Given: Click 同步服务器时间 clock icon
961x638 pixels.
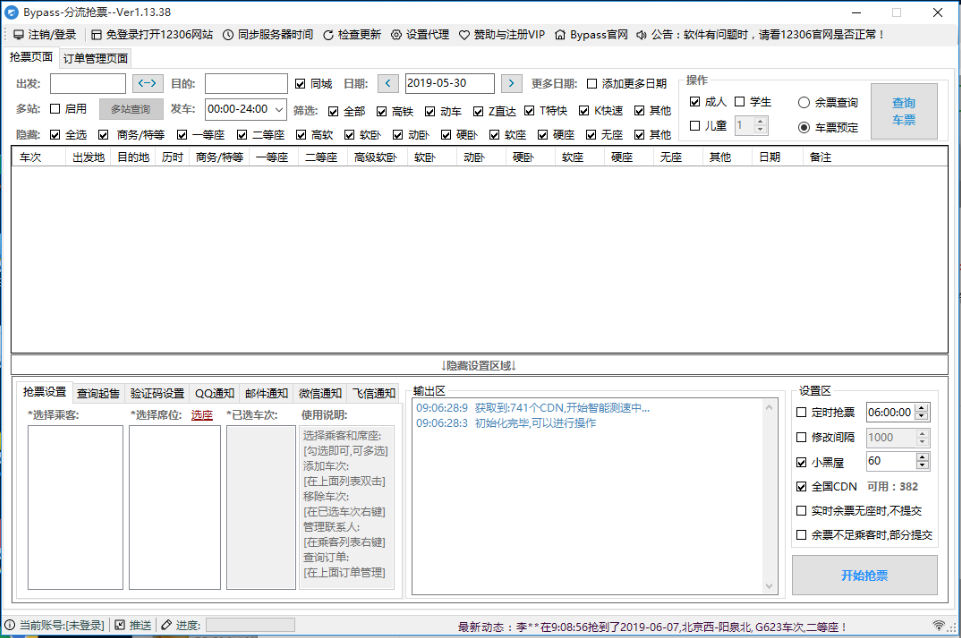Looking at the screenshot, I should tap(229, 34).
